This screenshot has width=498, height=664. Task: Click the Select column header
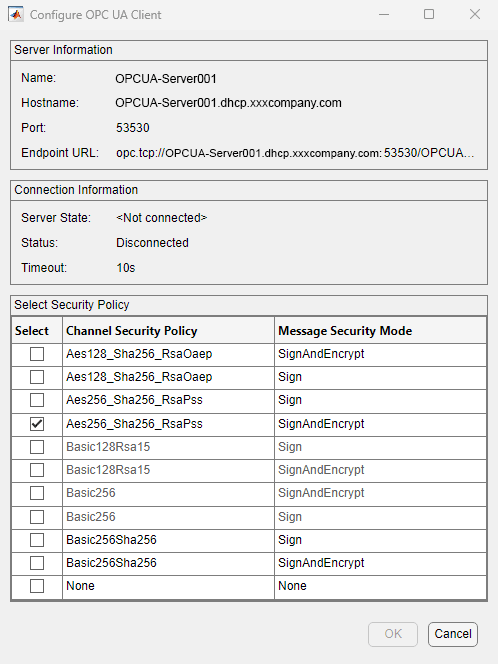(37, 330)
